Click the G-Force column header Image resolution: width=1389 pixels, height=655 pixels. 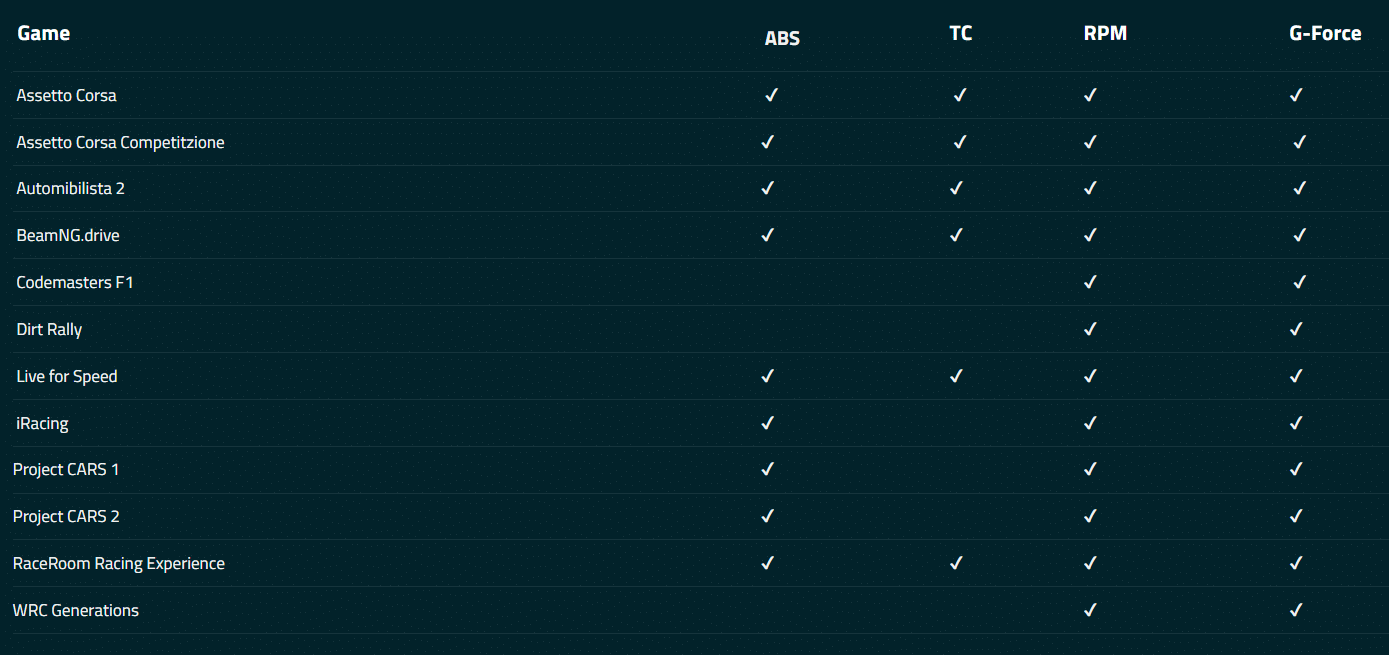click(1325, 33)
